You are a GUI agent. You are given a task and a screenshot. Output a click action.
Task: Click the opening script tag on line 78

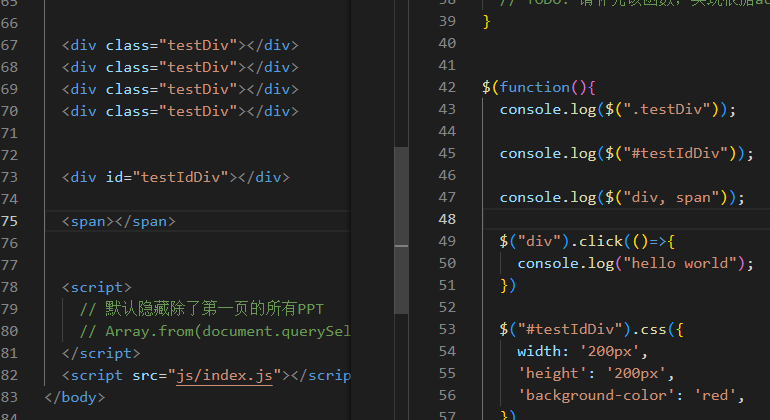click(x=96, y=287)
